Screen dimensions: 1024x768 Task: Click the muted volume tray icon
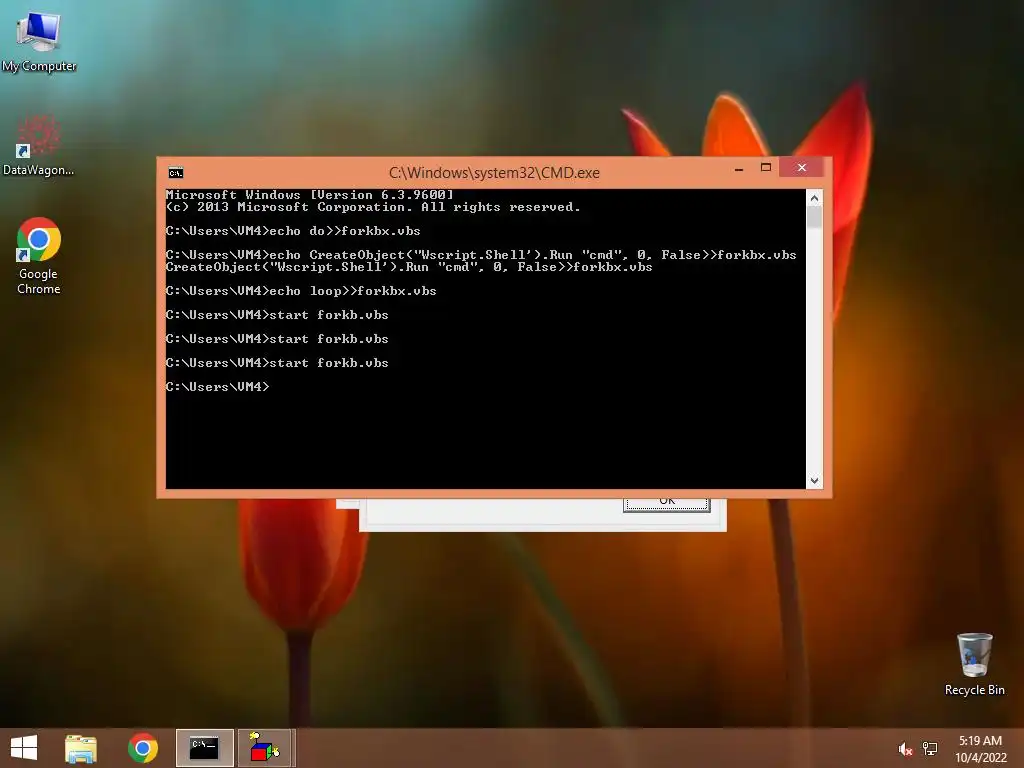click(904, 749)
